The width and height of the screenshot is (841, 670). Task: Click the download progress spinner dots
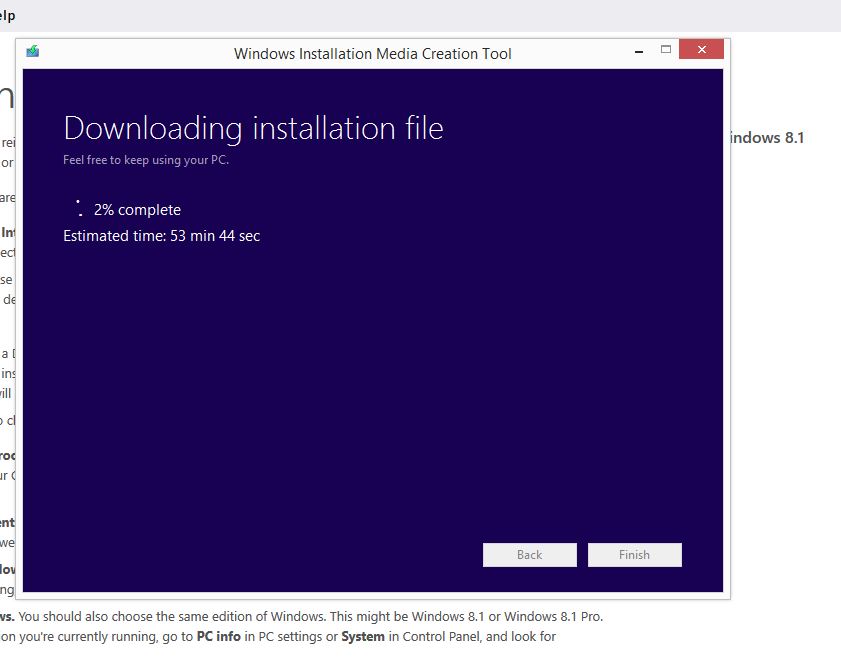79,208
